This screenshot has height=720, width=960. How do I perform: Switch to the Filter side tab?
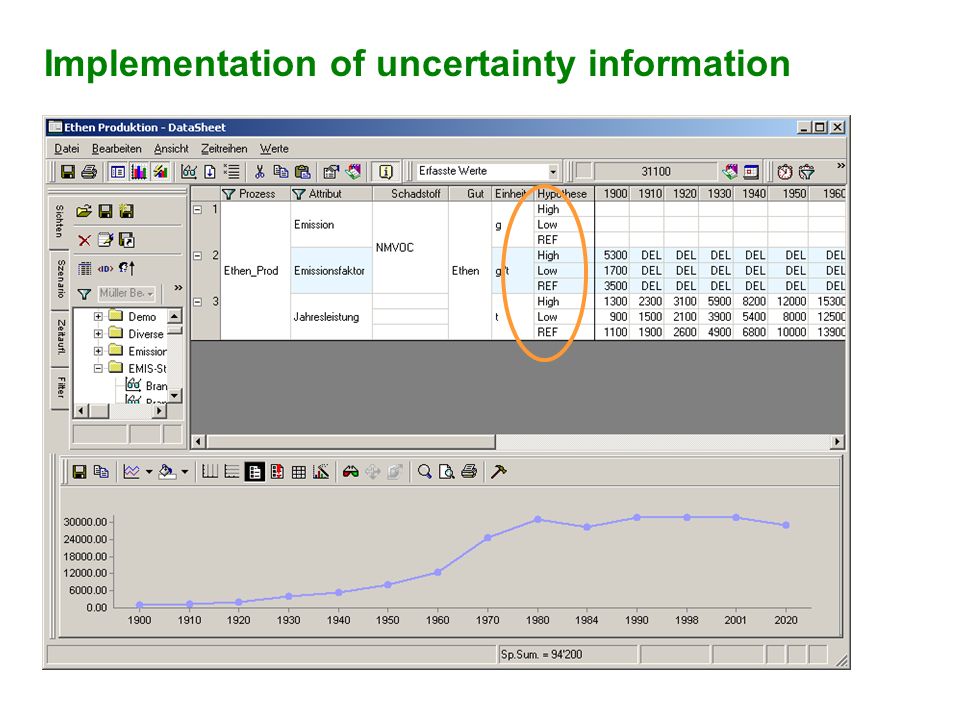(x=59, y=388)
